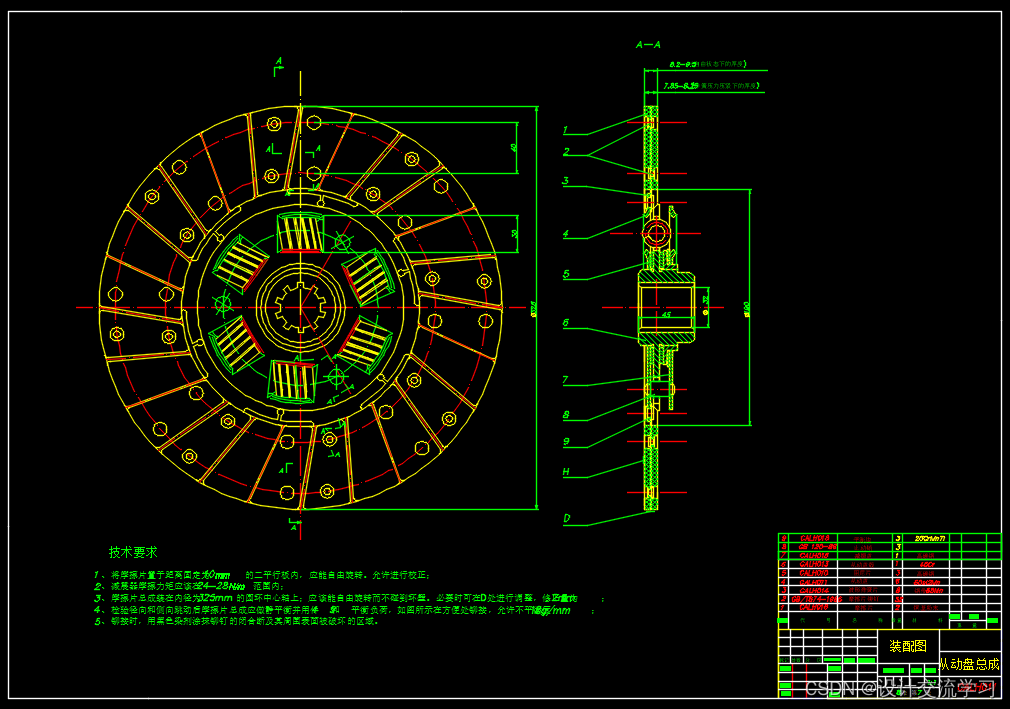Click the '装配图' title block label

click(x=908, y=646)
